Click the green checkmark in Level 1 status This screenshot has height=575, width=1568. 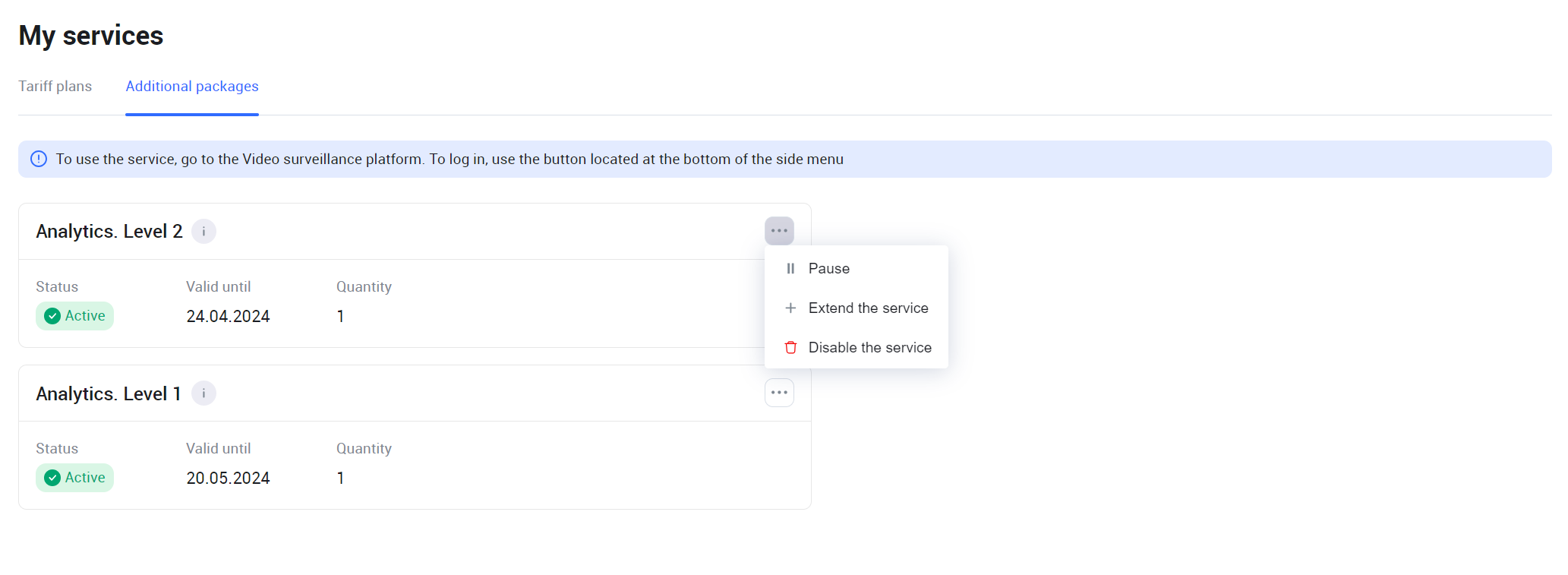(52, 478)
